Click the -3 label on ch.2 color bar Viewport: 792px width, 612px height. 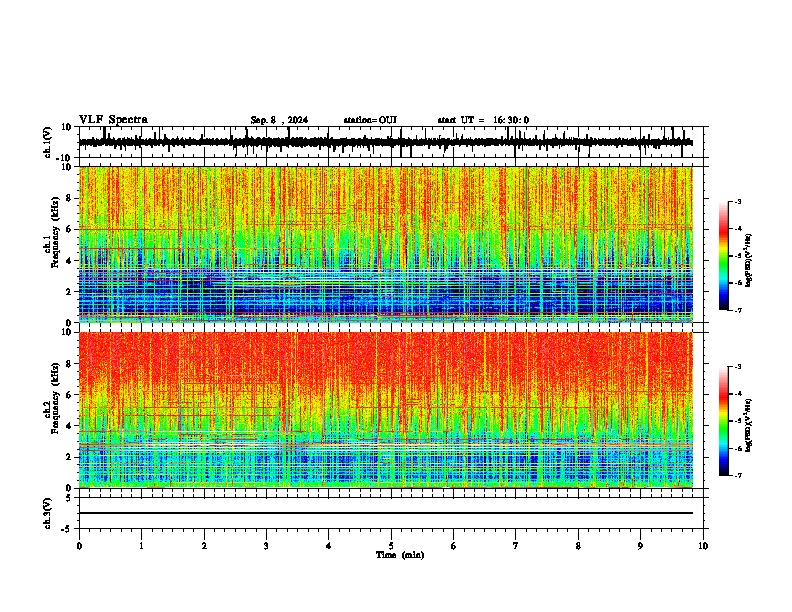click(x=738, y=367)
